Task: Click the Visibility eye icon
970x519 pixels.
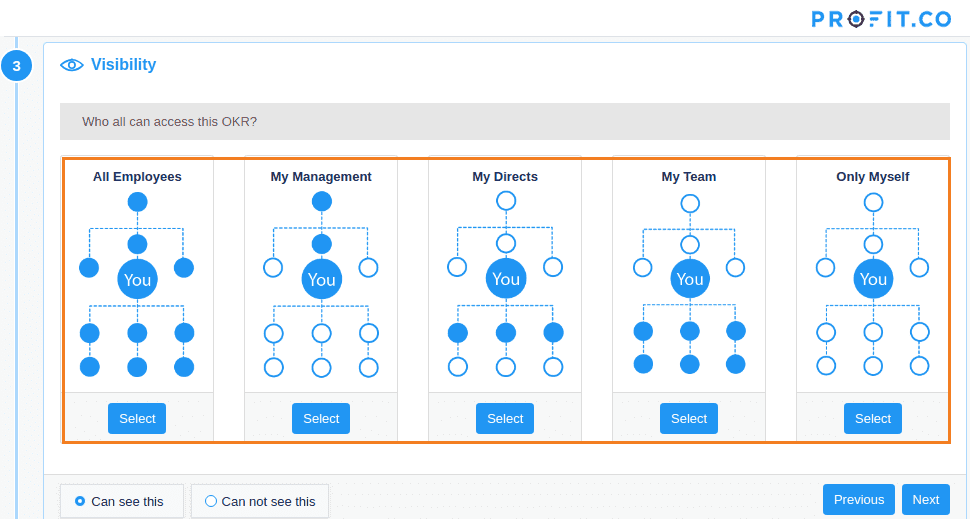Action: [x=71, y=65]
